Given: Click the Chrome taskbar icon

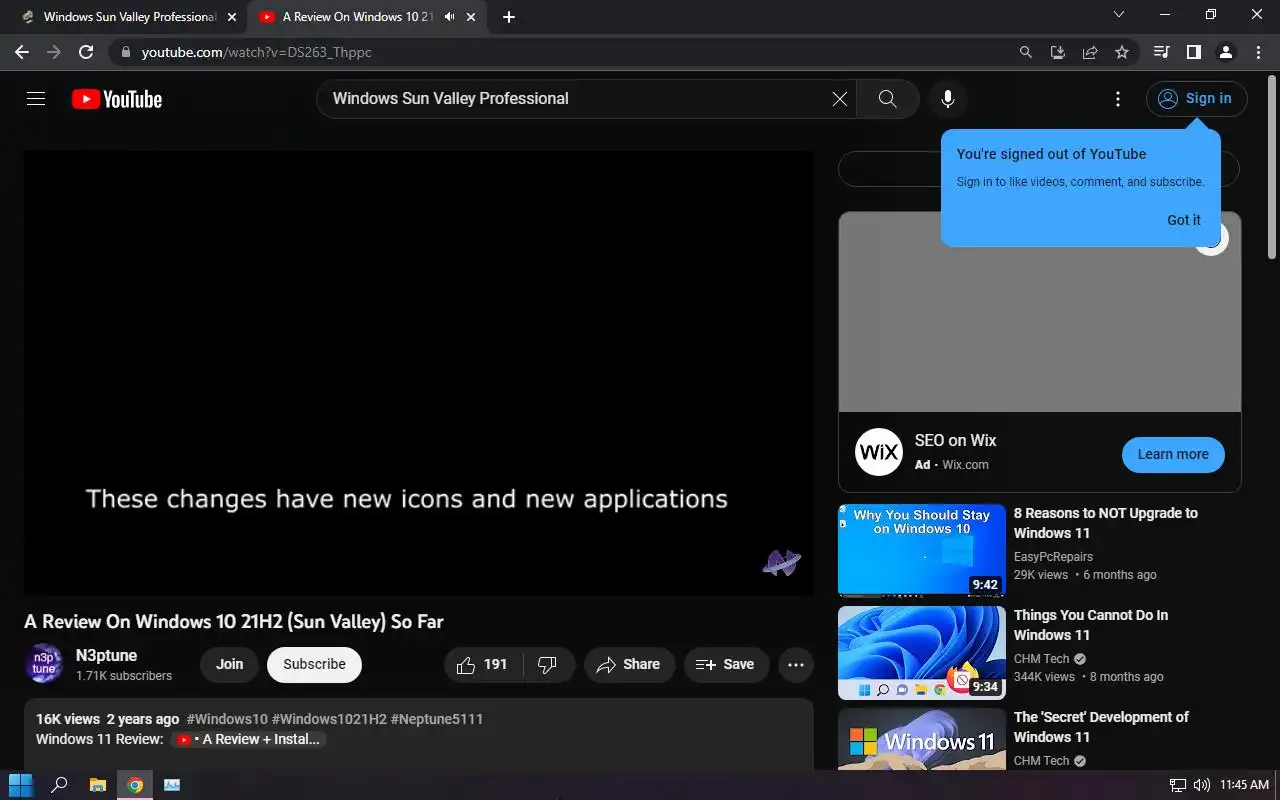Looking at the screenshot, I should click(x=135, y=785).
